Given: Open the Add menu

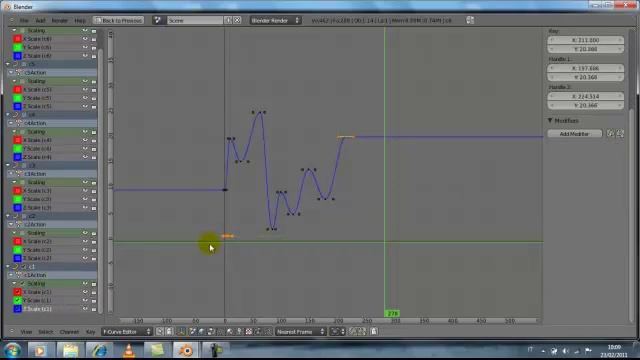Looking at the screenshot, I should click(x=40, y=20).
